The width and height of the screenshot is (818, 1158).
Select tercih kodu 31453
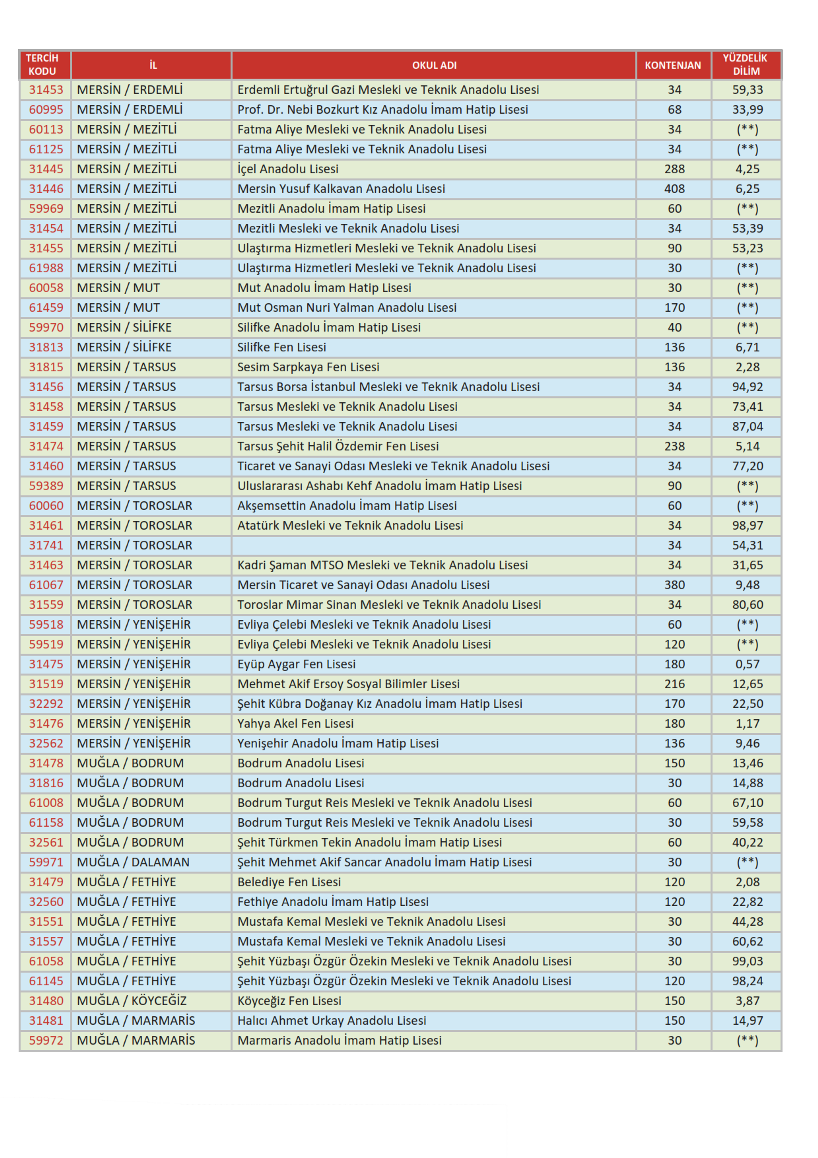(x=47, y=90)
